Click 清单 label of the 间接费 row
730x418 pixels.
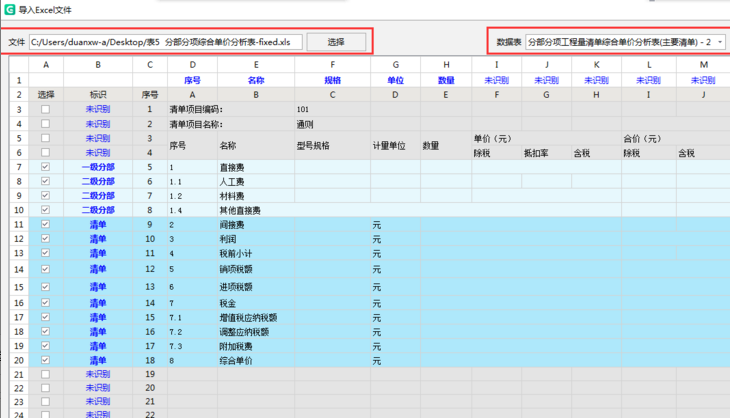(98, 225)
